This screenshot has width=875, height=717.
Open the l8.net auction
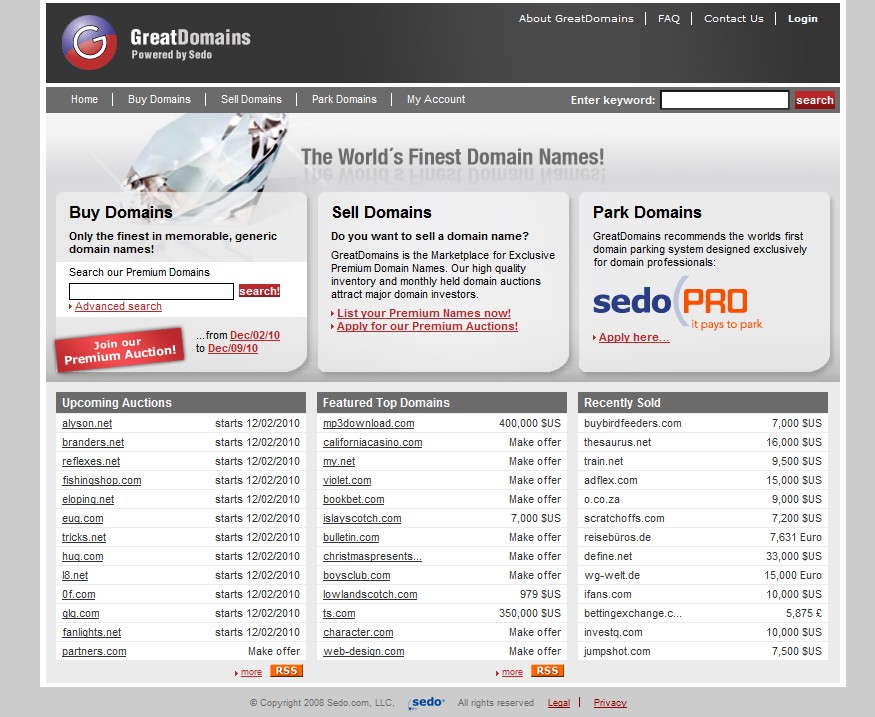pyautogui.click(x=75, y=575)
